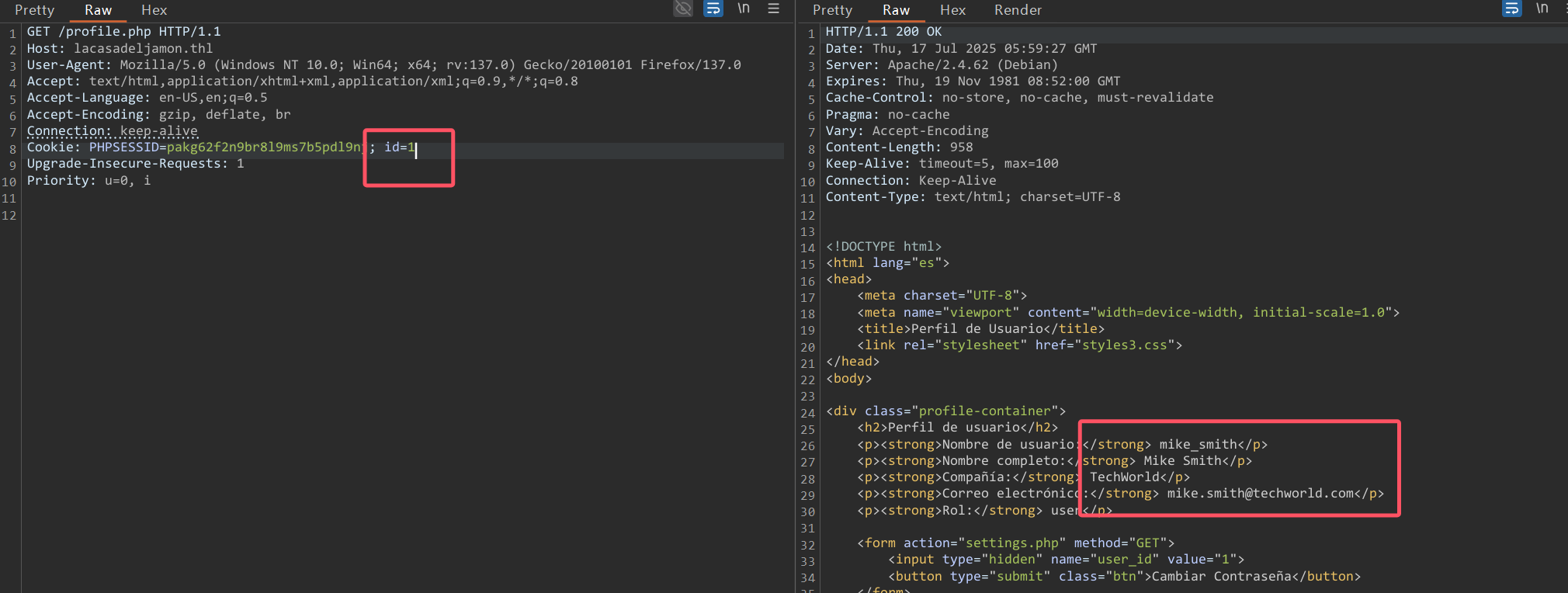Click the 'Server: Apache/2.4.62 (Debian)' header
Screen dimensions: 1568x593
[942, 65]
